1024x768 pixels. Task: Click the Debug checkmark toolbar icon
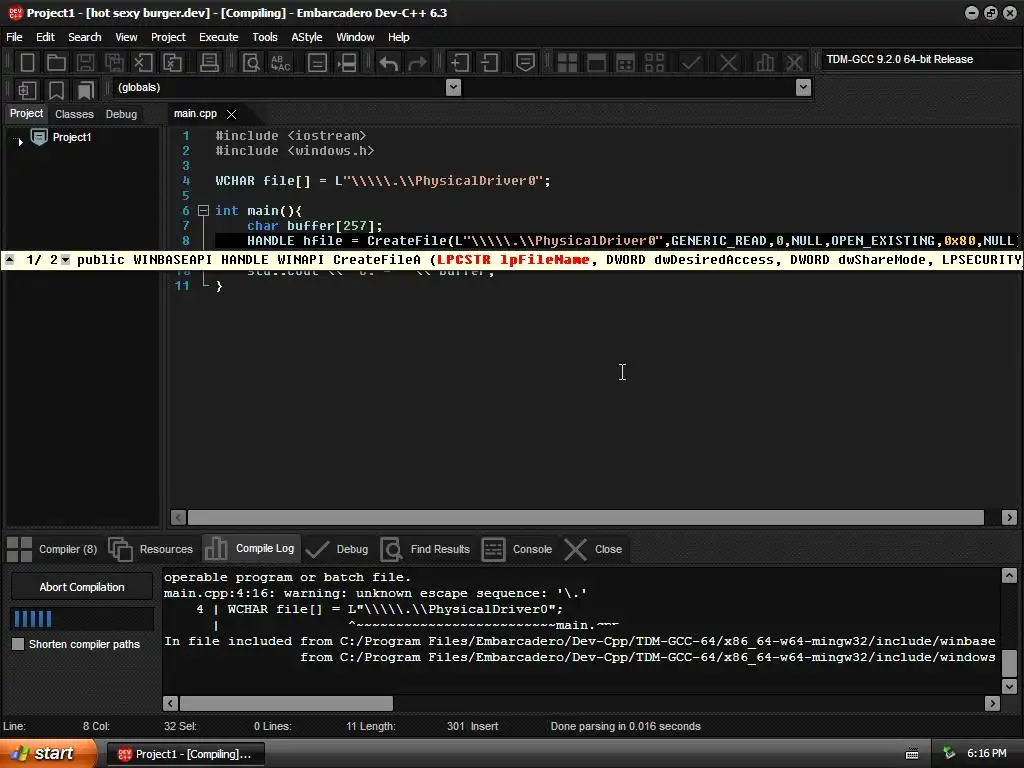click(x=691, y=63)
